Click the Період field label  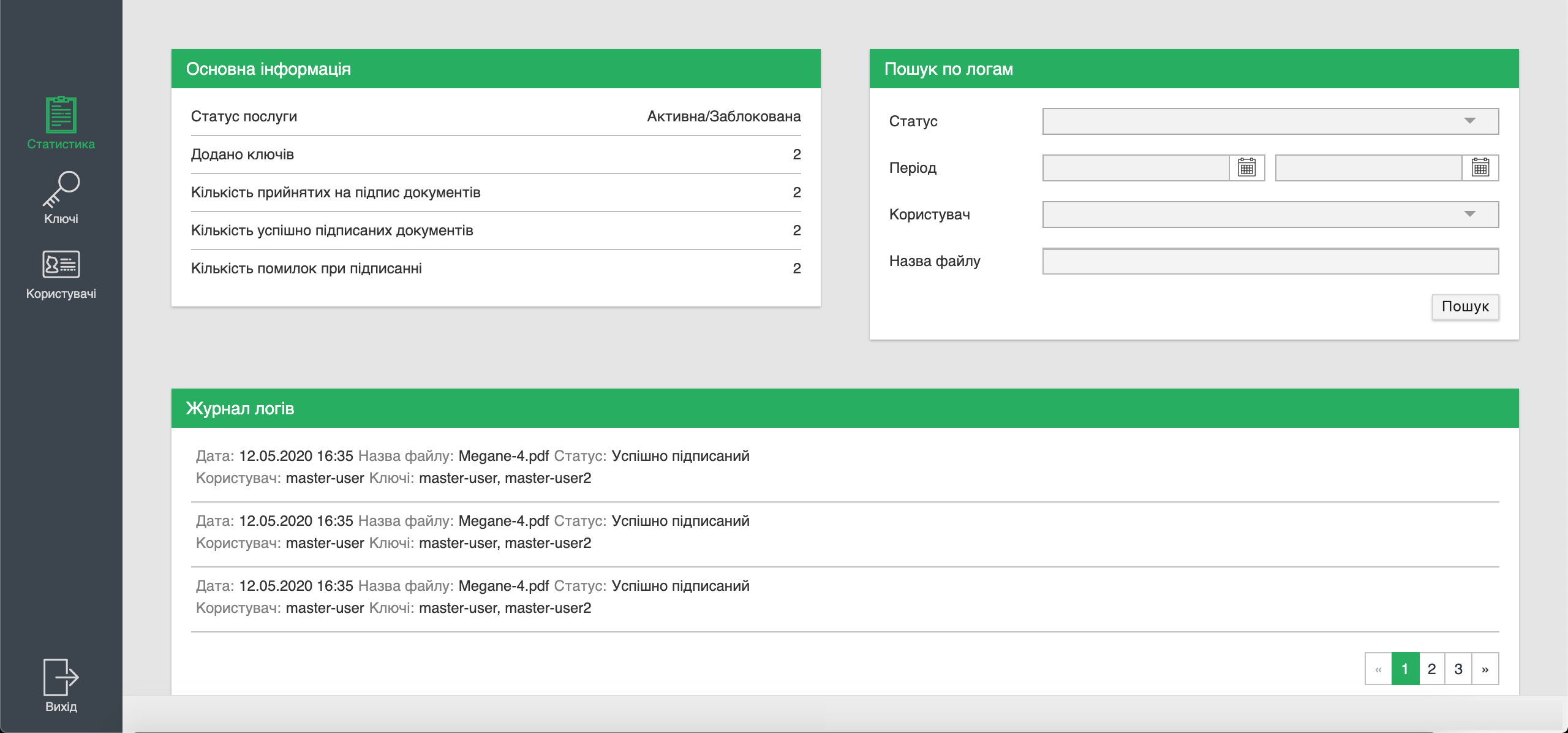[913, 168]
